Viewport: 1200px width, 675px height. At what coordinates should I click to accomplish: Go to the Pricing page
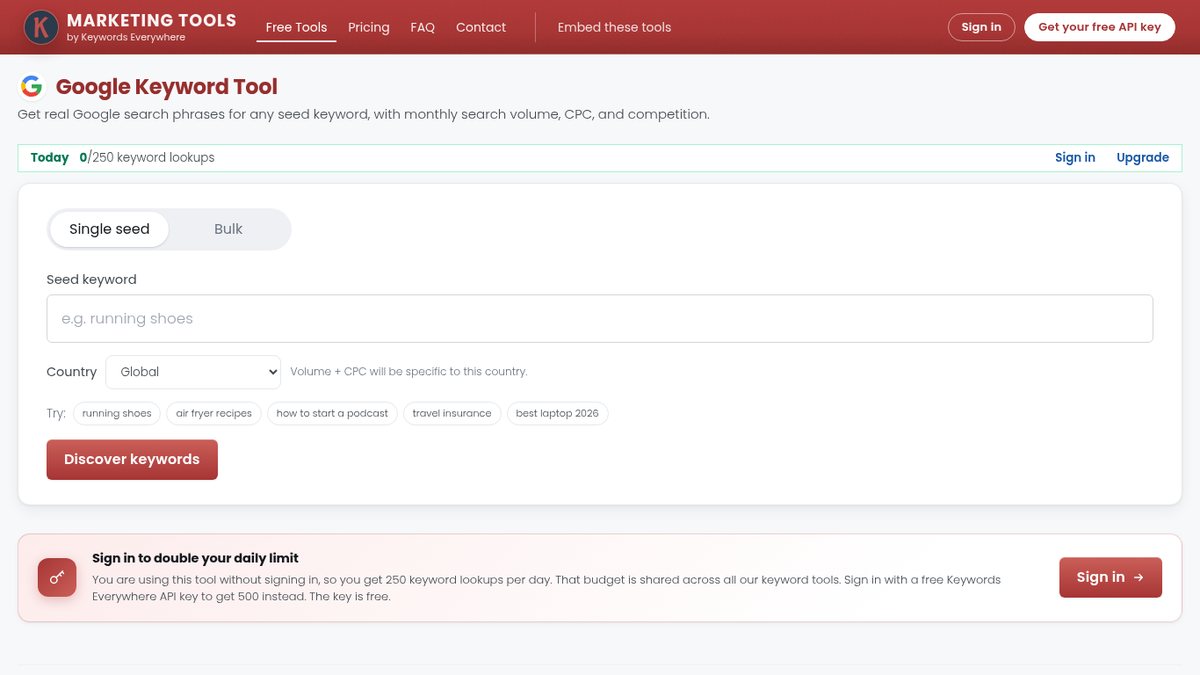369,27
